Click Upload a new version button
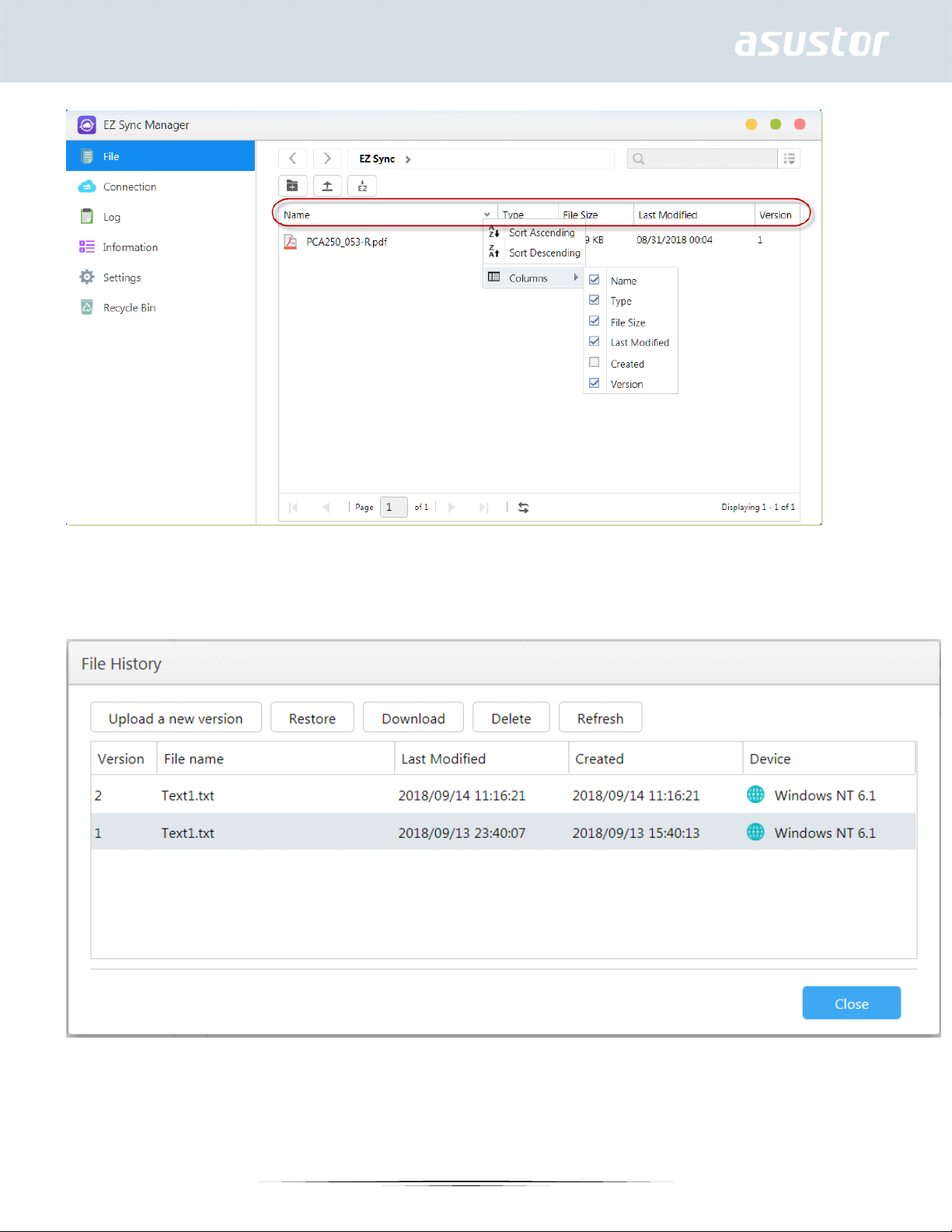Viewport: 952px width, 1232px height. [176, 717]
